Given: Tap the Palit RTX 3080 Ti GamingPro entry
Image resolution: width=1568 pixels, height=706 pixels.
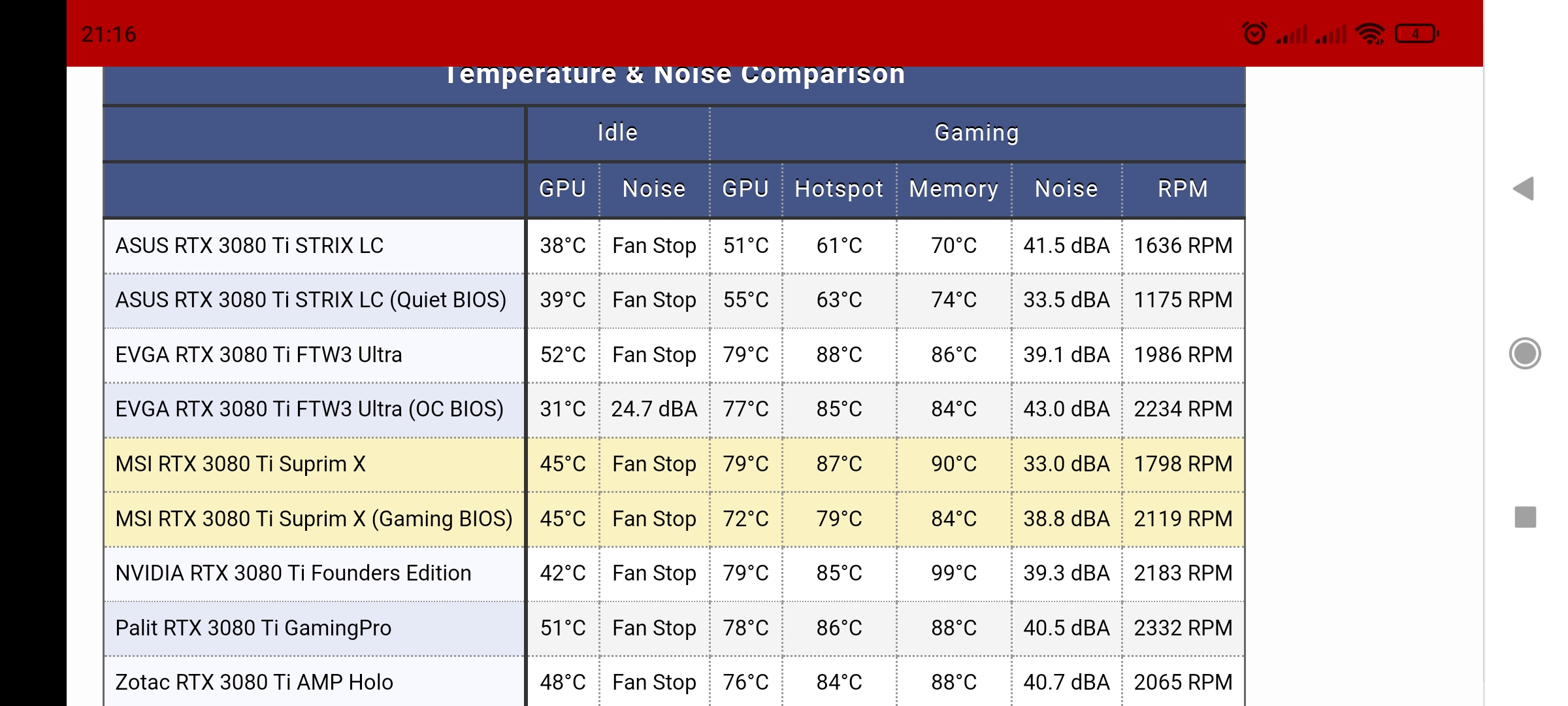Looking at the screenshot, I should [x=253, y=628].
